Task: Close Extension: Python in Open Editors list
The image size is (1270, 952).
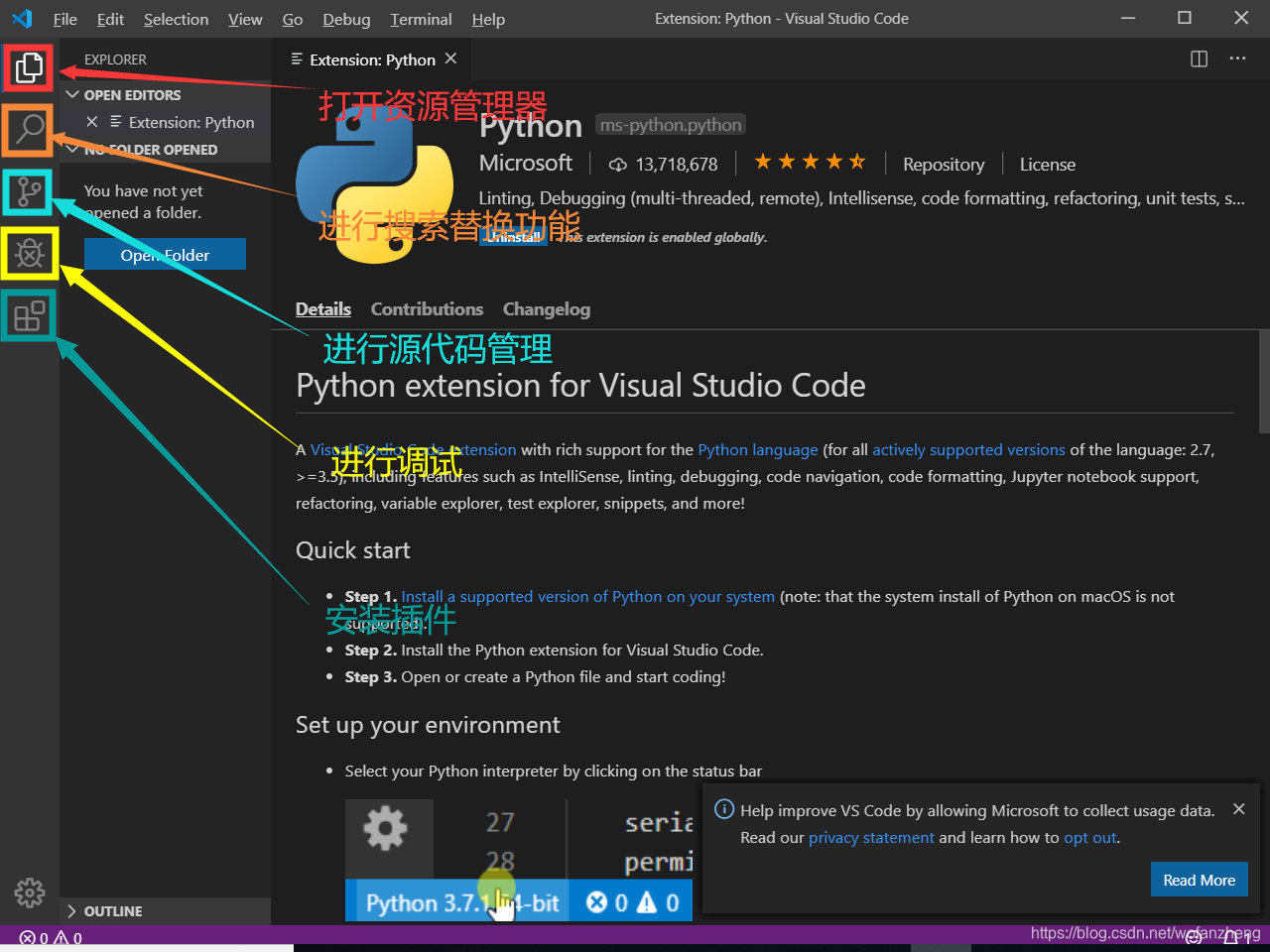Action: tap(92, 122)
